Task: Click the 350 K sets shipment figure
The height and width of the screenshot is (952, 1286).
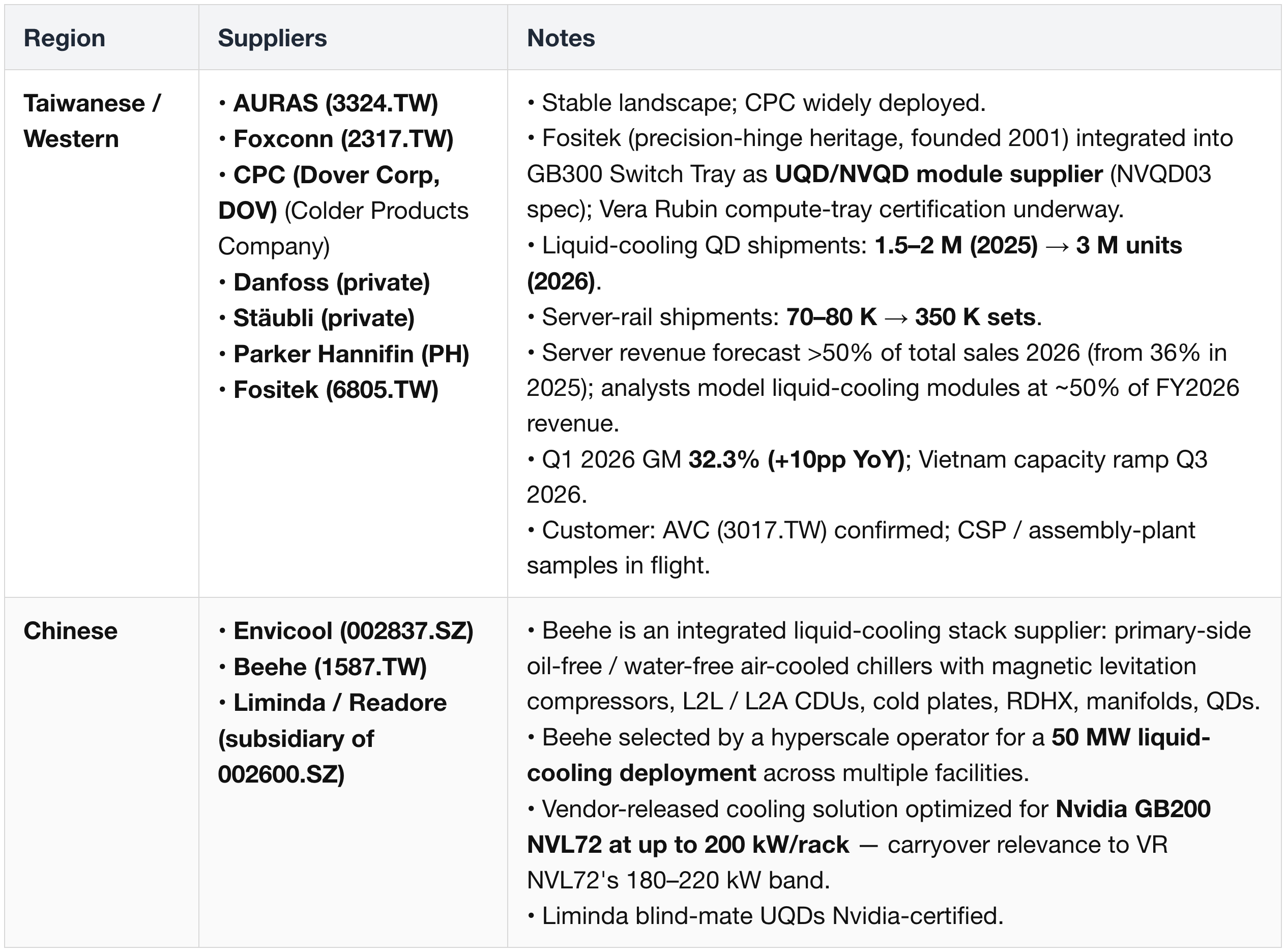Action: pyautogui.click(x=976, y=317)
